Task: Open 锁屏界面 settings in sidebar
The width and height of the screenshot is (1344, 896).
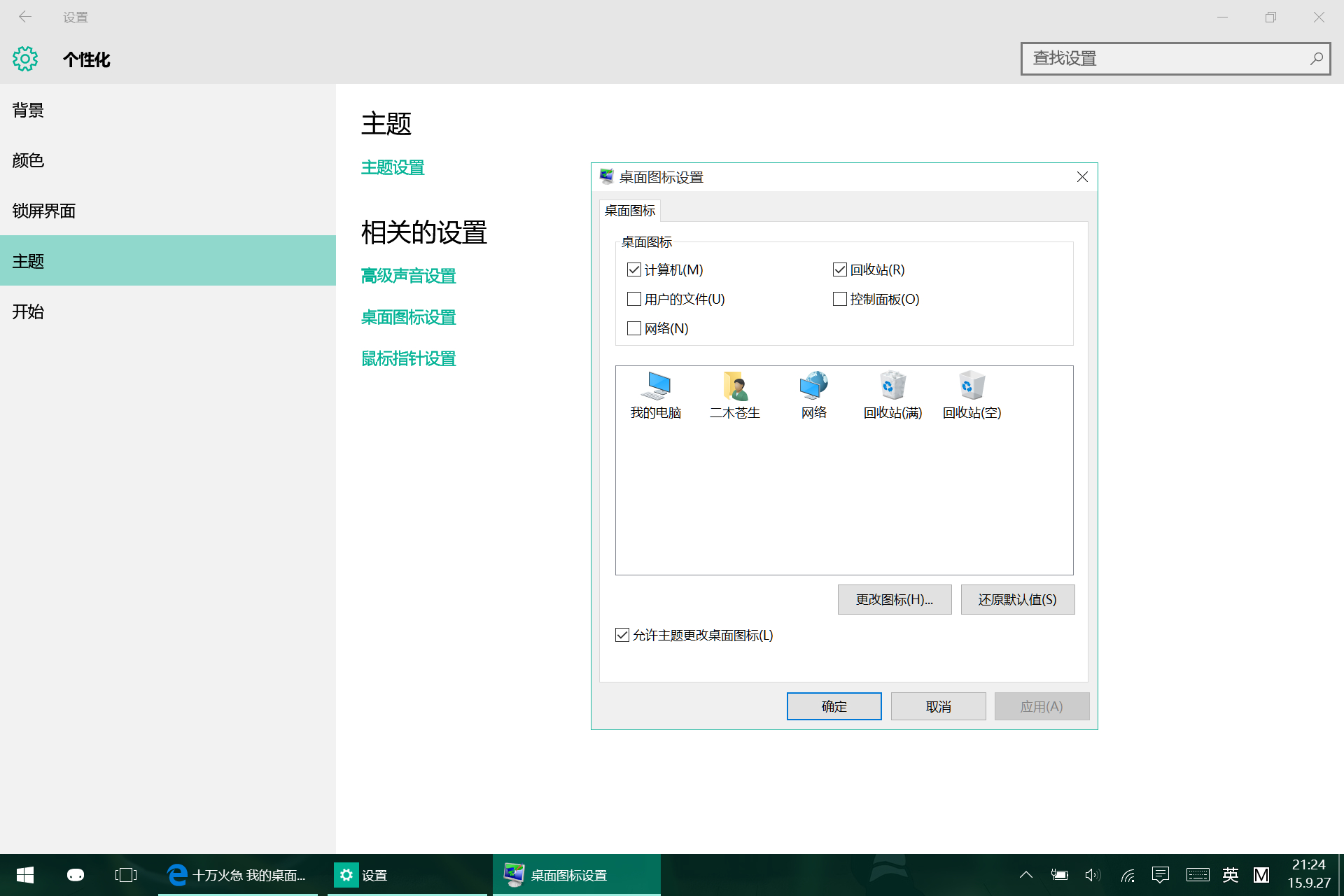Action: [43, 211]
